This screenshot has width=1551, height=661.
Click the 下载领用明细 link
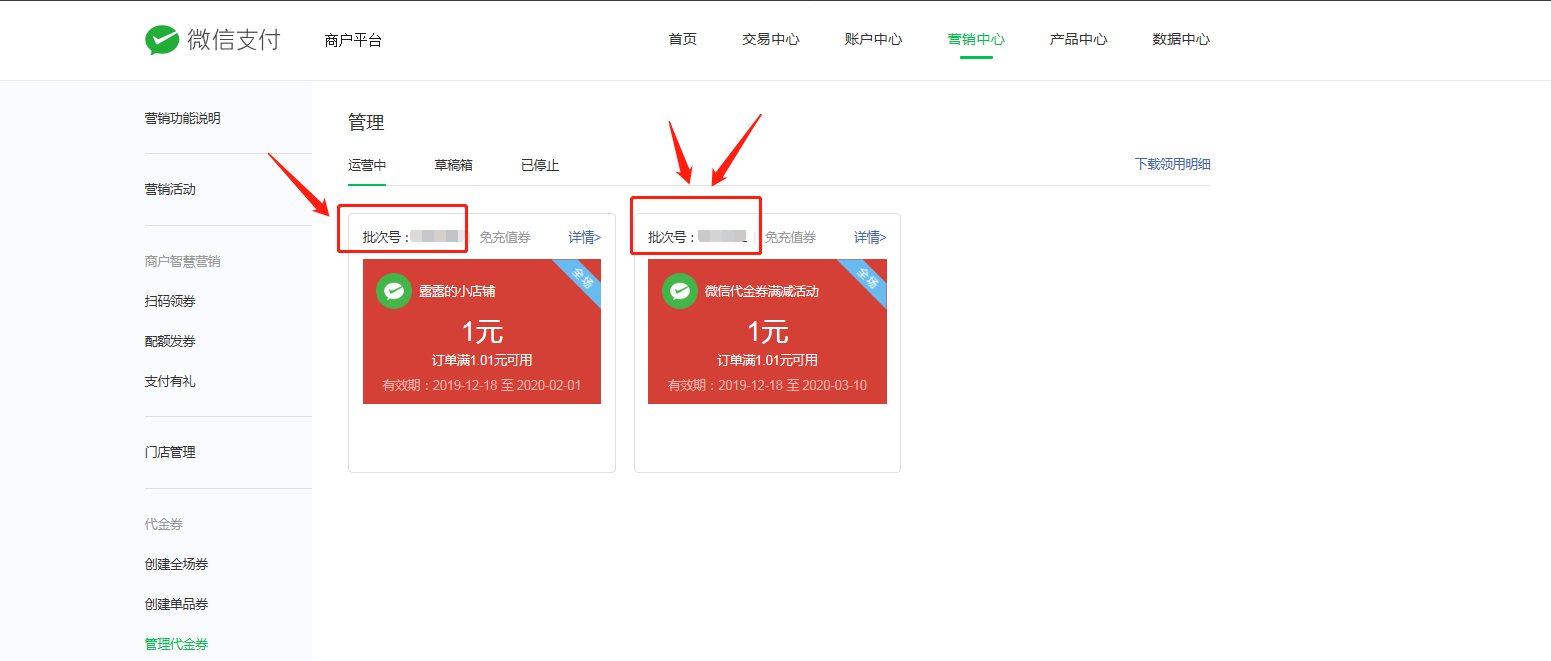click(1172, 164)
